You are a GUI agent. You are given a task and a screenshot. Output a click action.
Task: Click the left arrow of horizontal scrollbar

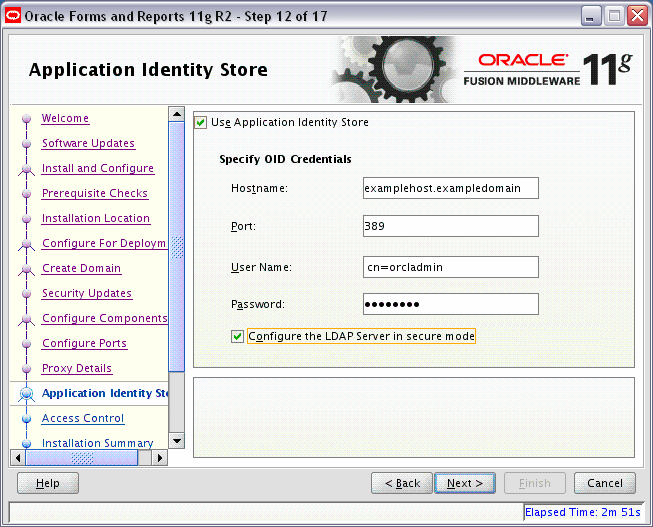point(17,458)
